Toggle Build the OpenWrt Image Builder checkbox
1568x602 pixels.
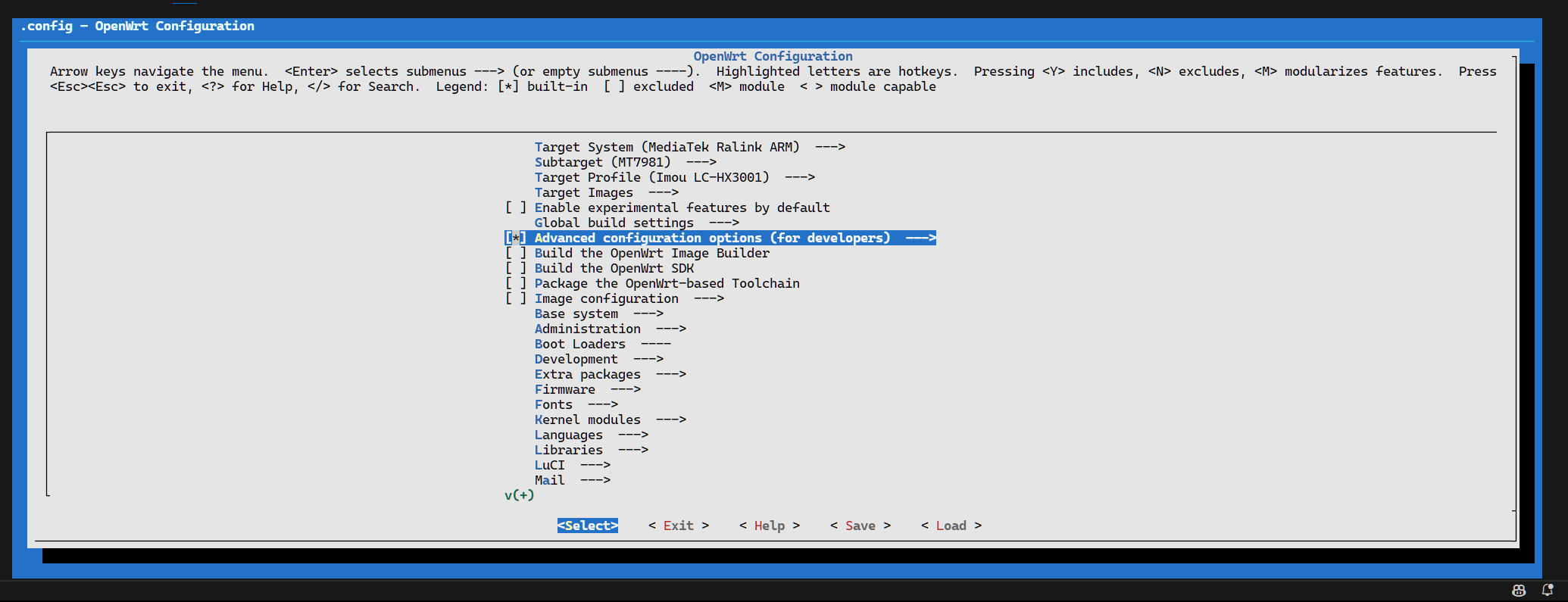click(x=516, y=253)
